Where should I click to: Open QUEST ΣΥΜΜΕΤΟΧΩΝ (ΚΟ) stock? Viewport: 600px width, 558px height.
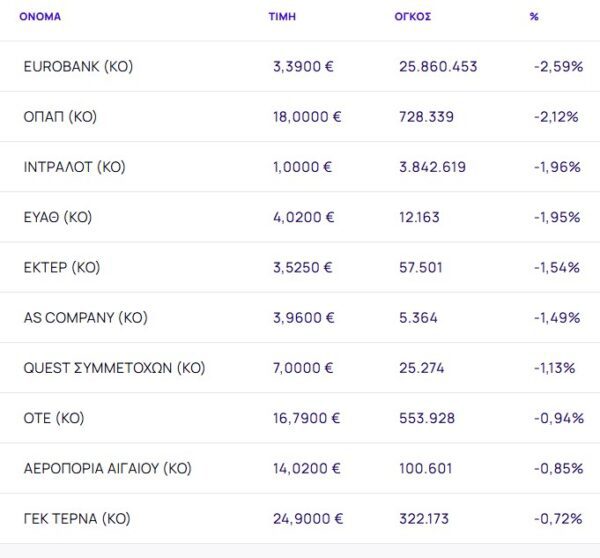click(114, 368)
